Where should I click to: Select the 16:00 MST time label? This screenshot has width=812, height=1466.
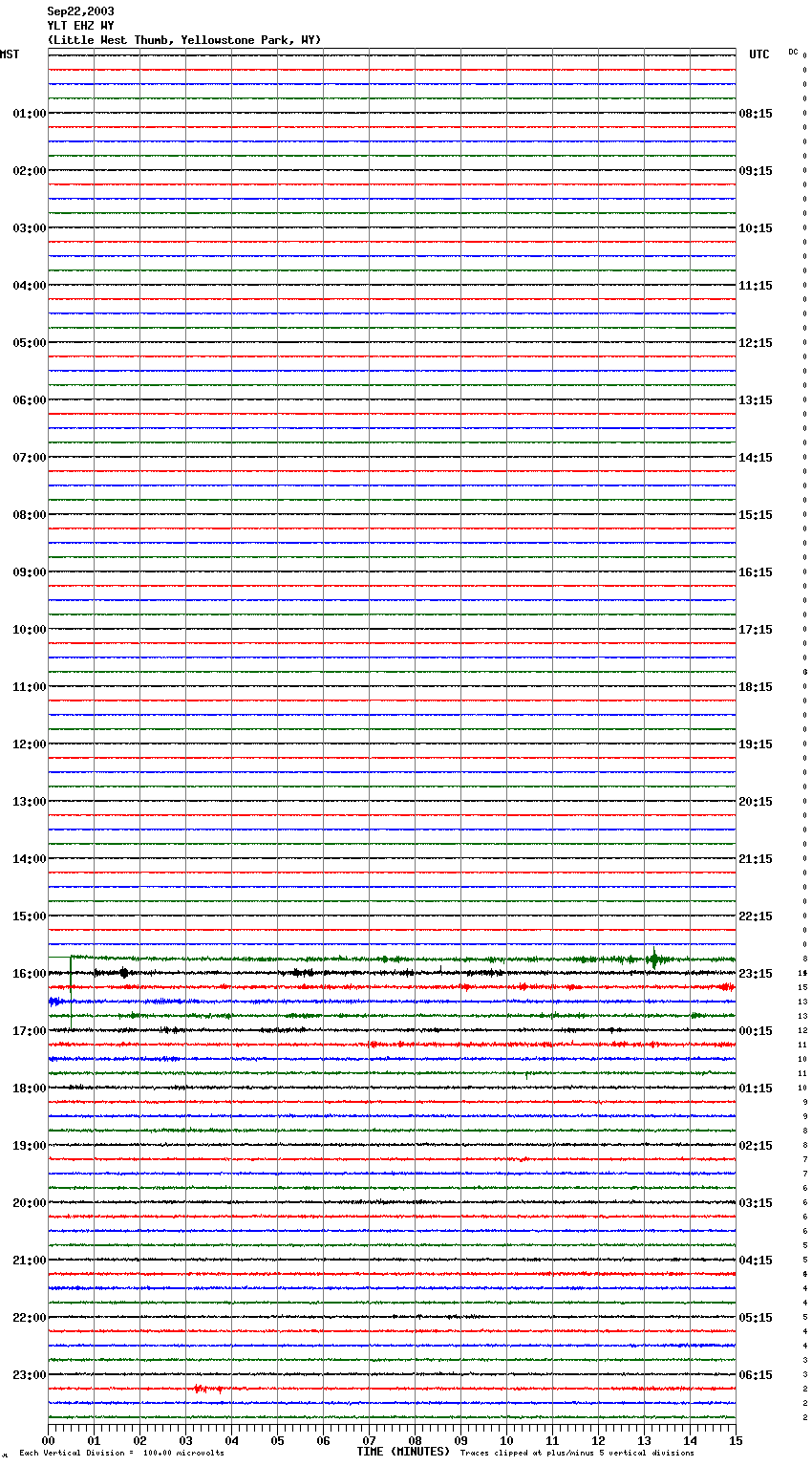(30, 974)
